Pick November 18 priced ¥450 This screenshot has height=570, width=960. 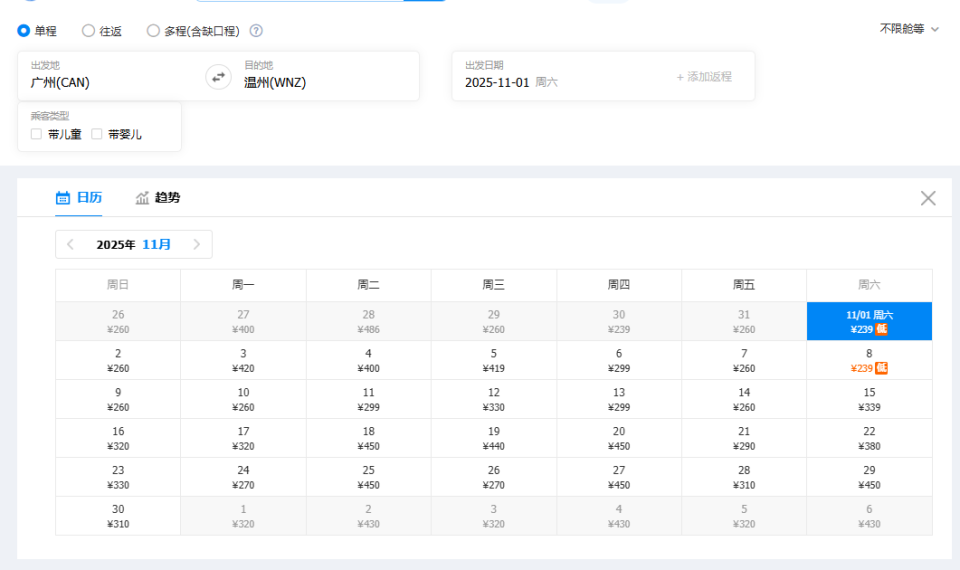pyautogui.click(x=369, y=438)
